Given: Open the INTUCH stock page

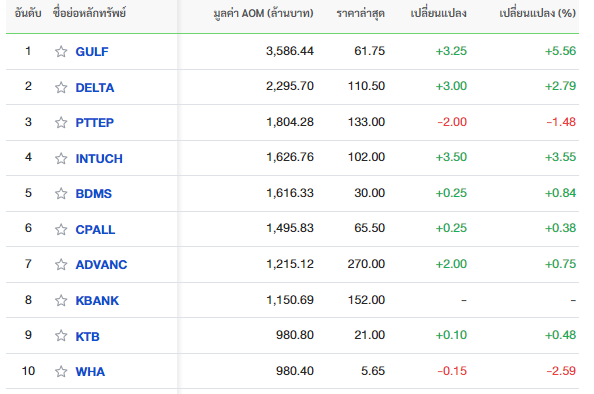Looking at the screenshot, I should click(x=99, y=158).
